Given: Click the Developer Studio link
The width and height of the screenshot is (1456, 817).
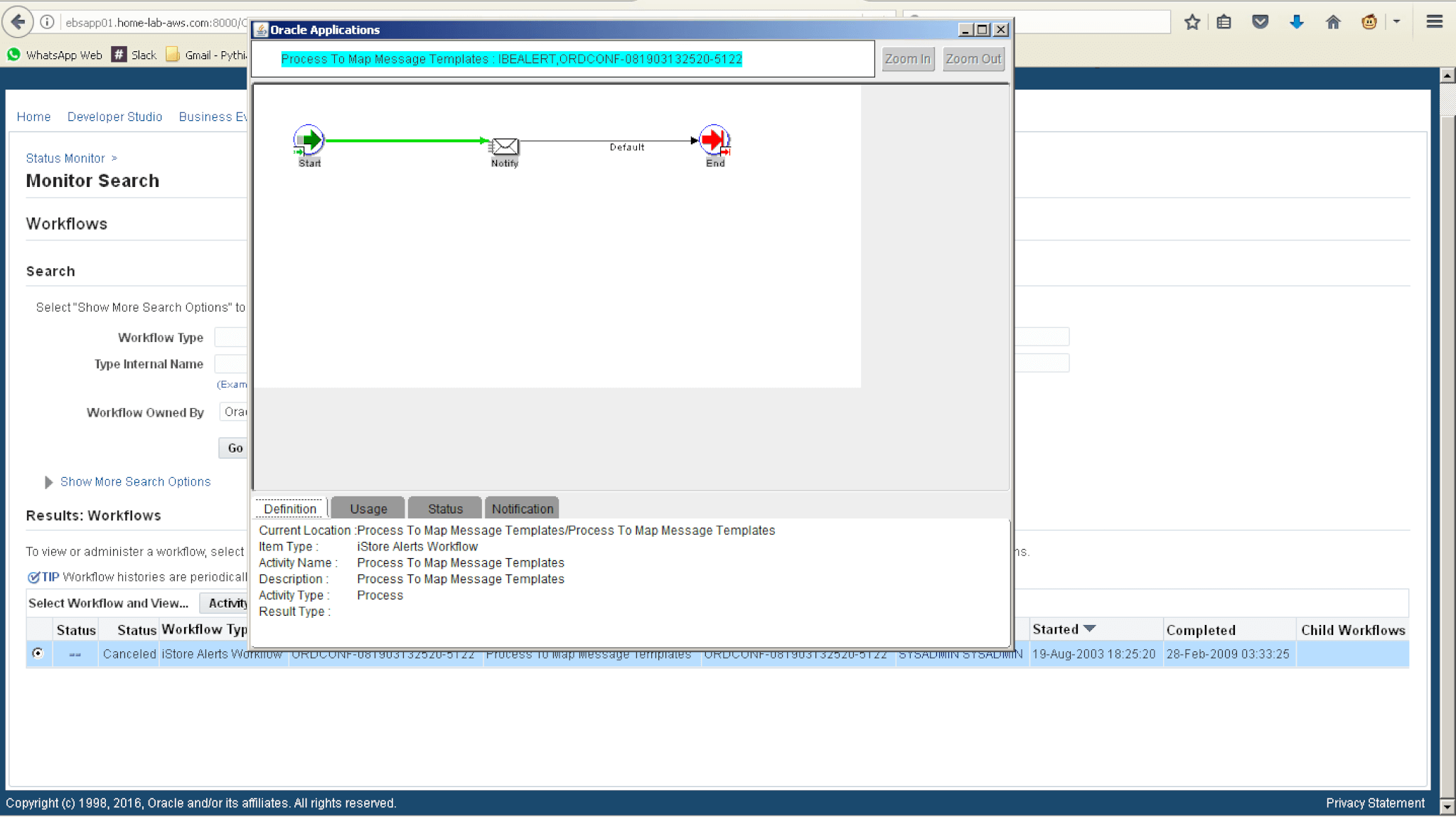Looking at the screenshot, I should point(114,117).
